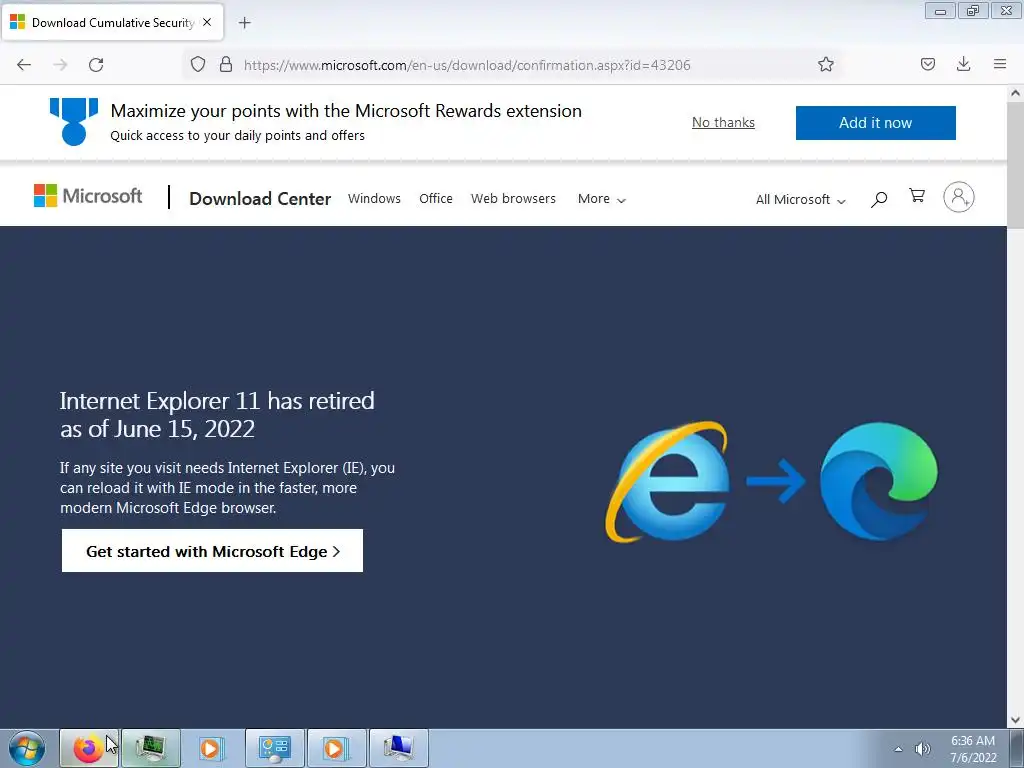The height and width of the screenshot is (768, 1024).
Task: Open the Firefox hamburger menu
Action: point(1000,64)
